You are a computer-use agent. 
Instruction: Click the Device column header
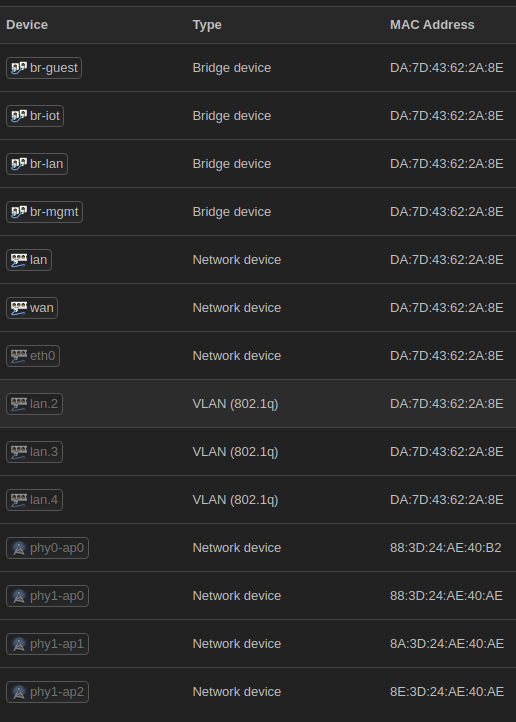pyautogui.click(x=27, y=25)
